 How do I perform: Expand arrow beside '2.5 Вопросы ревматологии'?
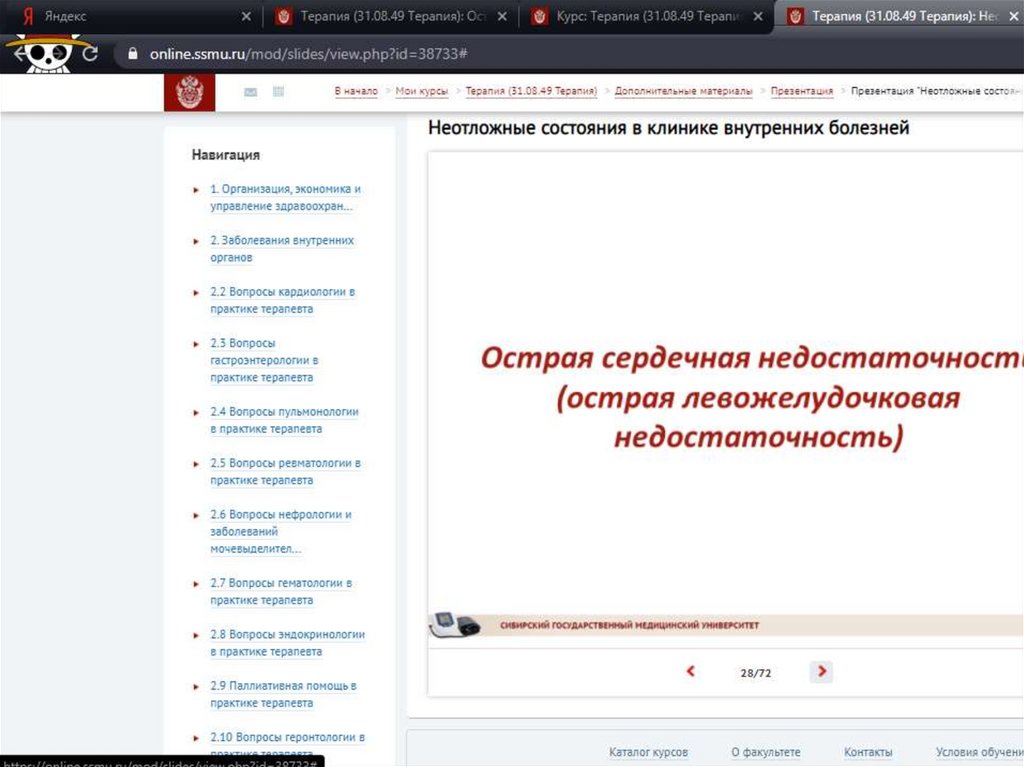[x=196, y=464]
